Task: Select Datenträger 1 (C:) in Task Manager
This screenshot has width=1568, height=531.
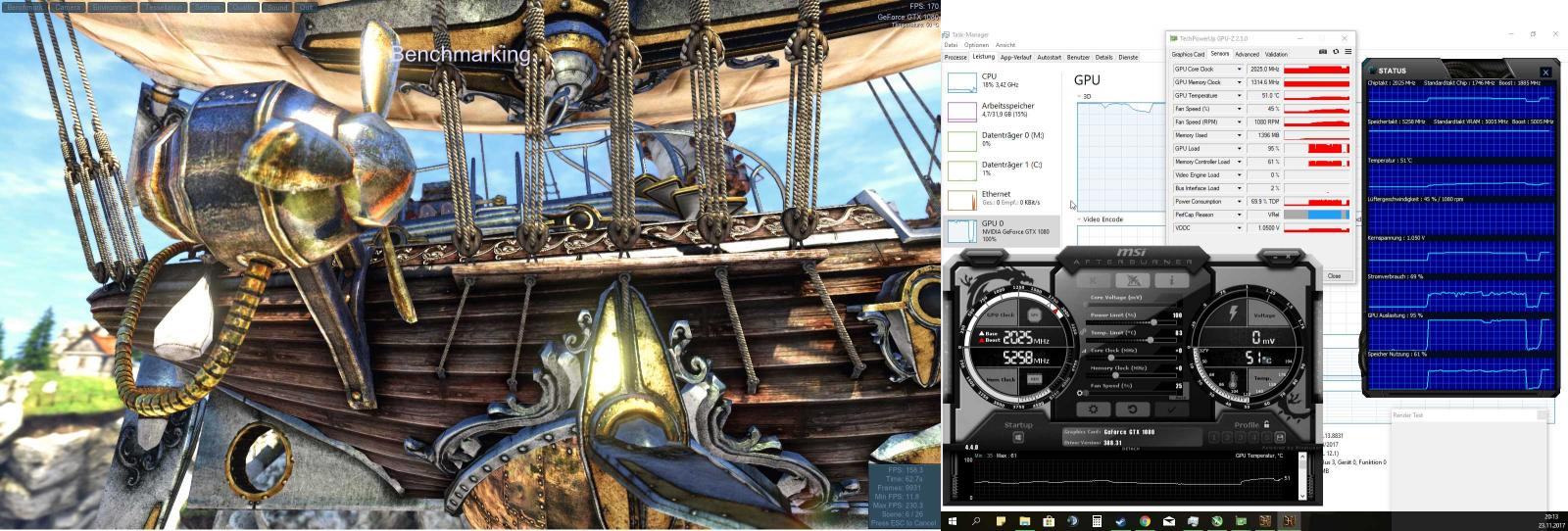Action: click(1001, 169)
